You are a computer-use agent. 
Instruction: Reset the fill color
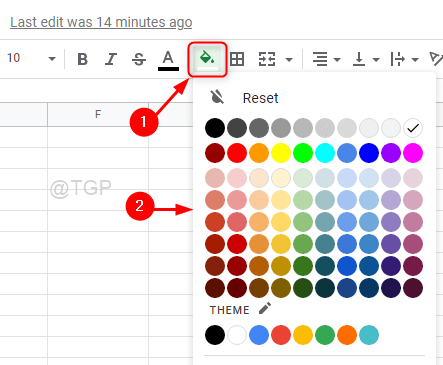(x=244, y=98)
